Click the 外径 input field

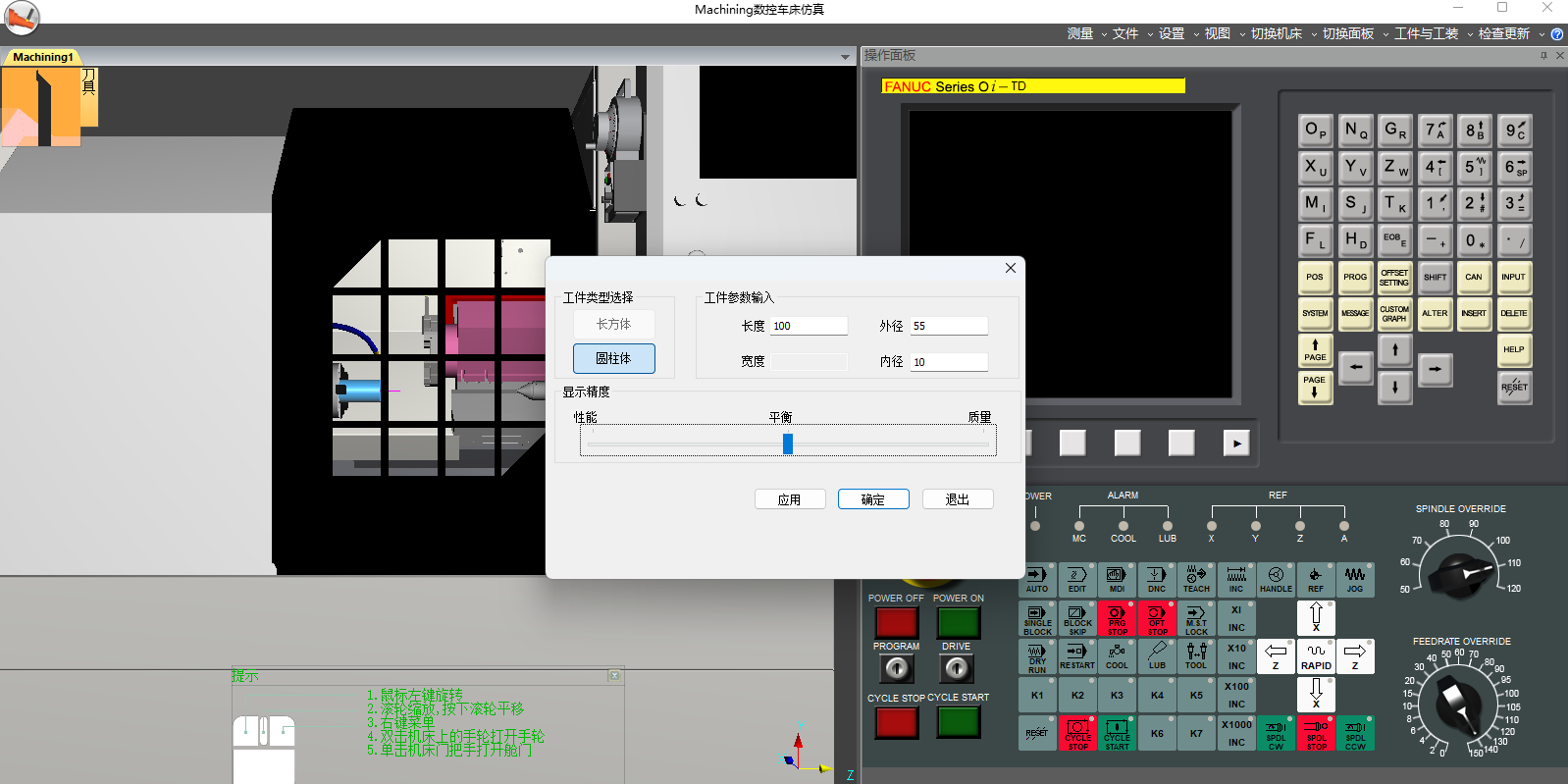coord(949,326)
